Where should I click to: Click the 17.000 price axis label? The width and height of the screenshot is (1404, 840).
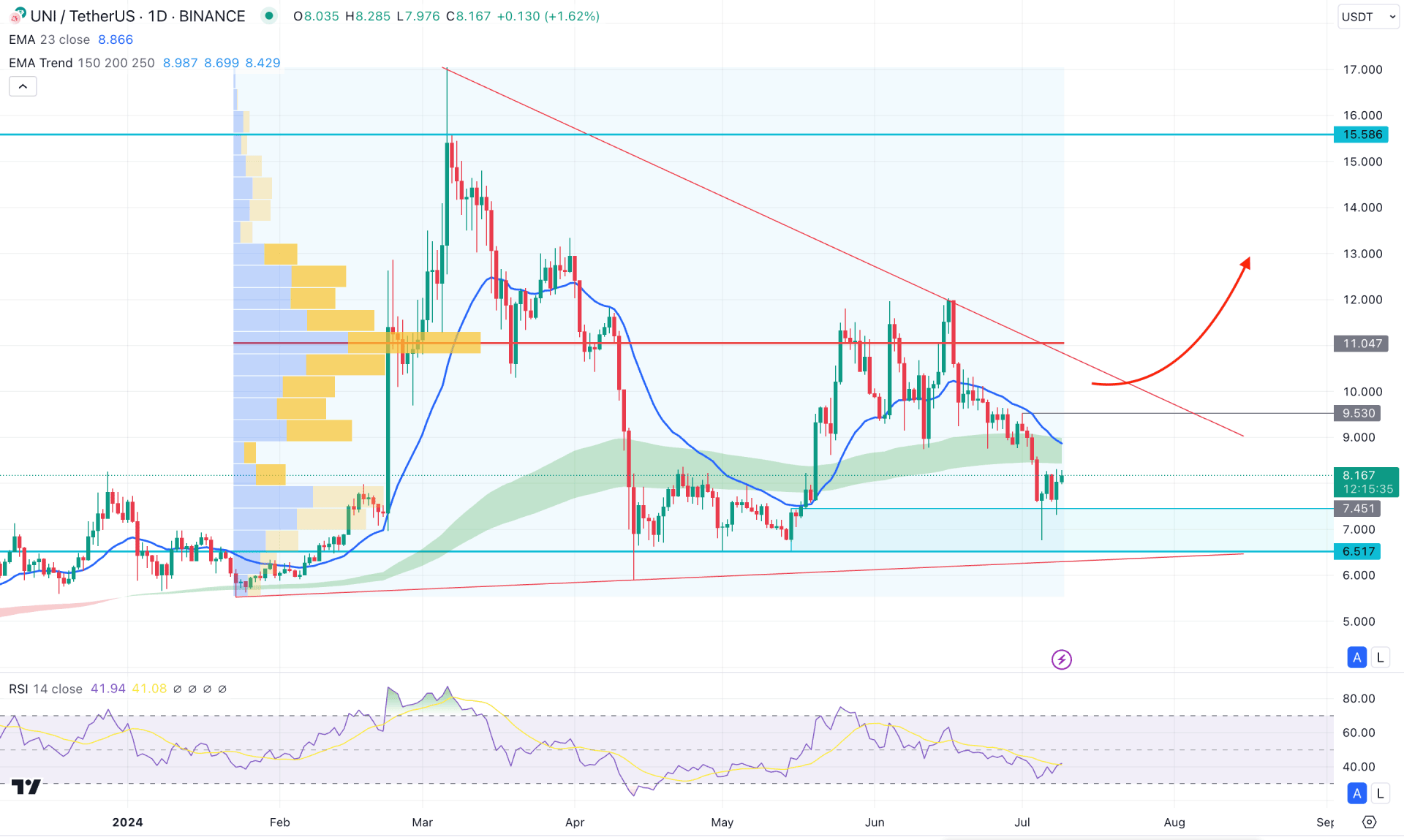point(1362,69)
